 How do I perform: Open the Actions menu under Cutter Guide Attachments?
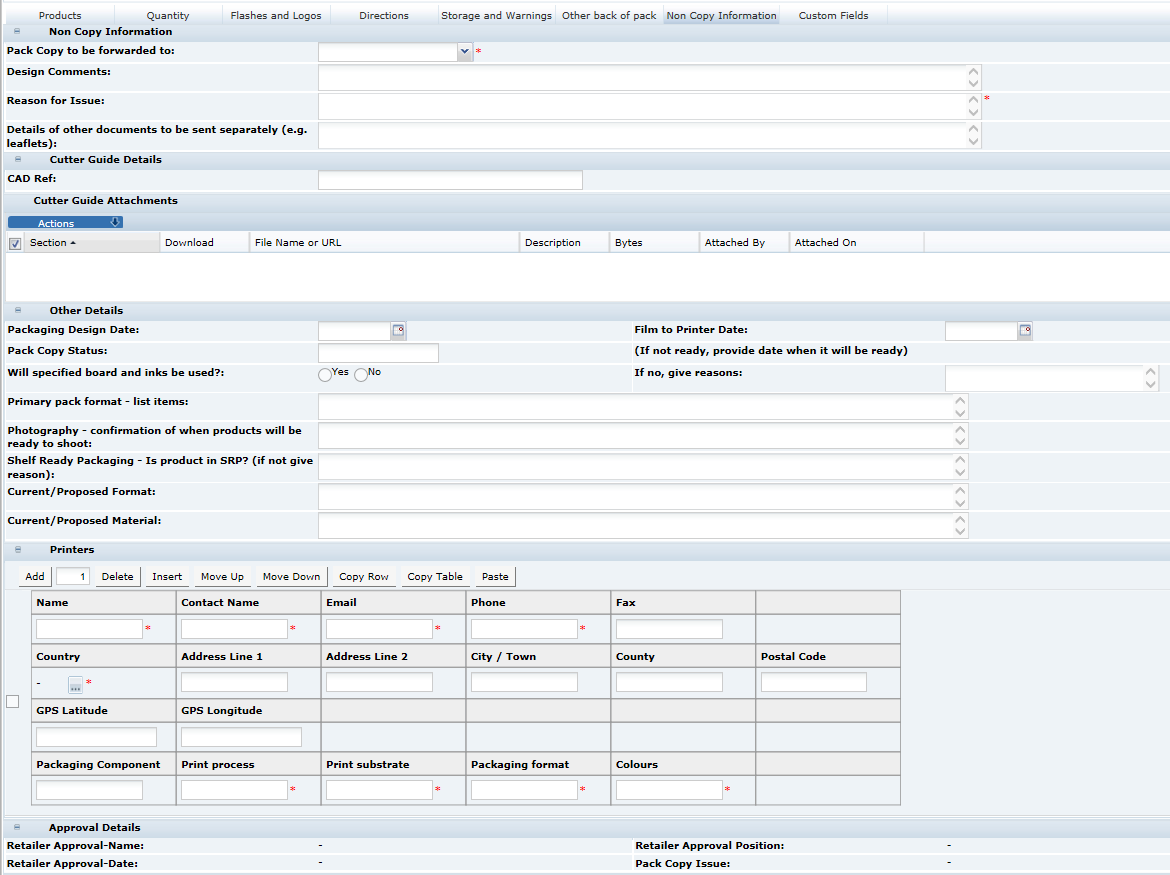[65, 222]
